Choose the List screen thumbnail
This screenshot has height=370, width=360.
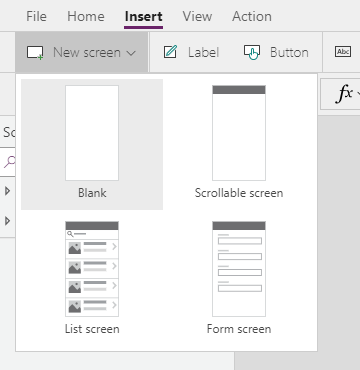tap(92, 269)
